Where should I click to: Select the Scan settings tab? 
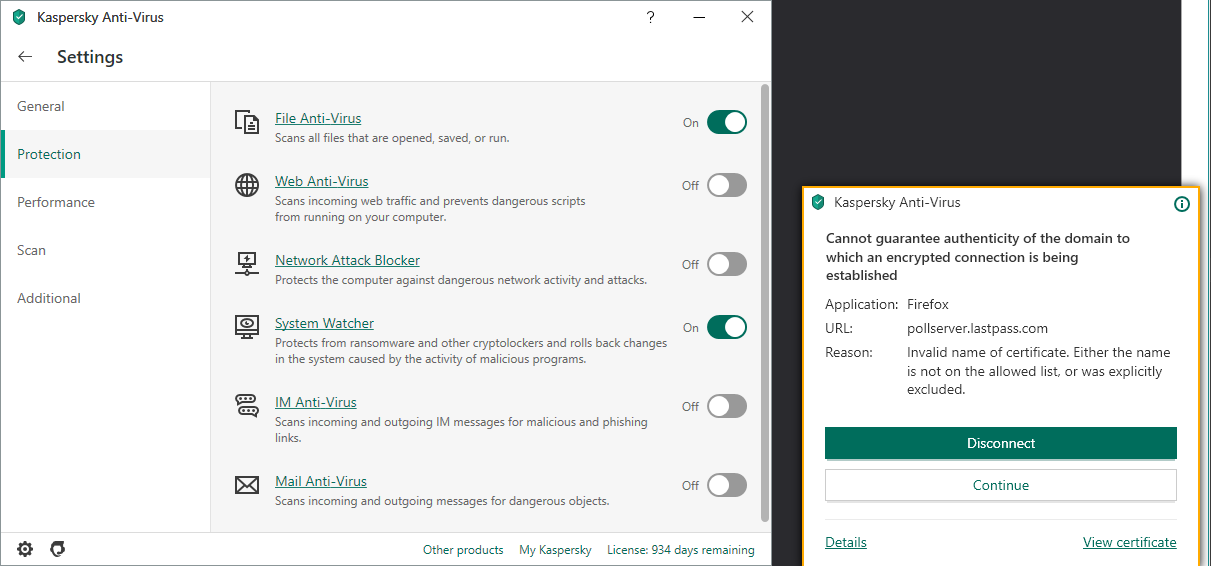click(105, 250)
